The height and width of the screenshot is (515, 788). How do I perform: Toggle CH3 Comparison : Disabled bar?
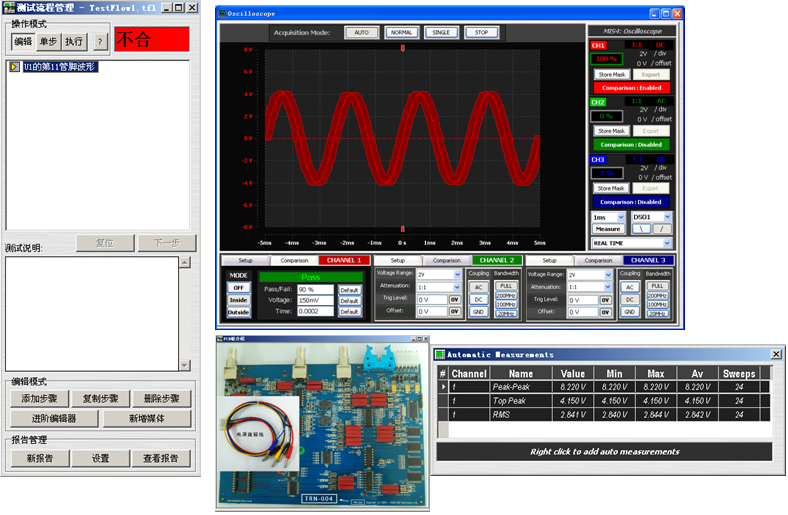(631, 202)
